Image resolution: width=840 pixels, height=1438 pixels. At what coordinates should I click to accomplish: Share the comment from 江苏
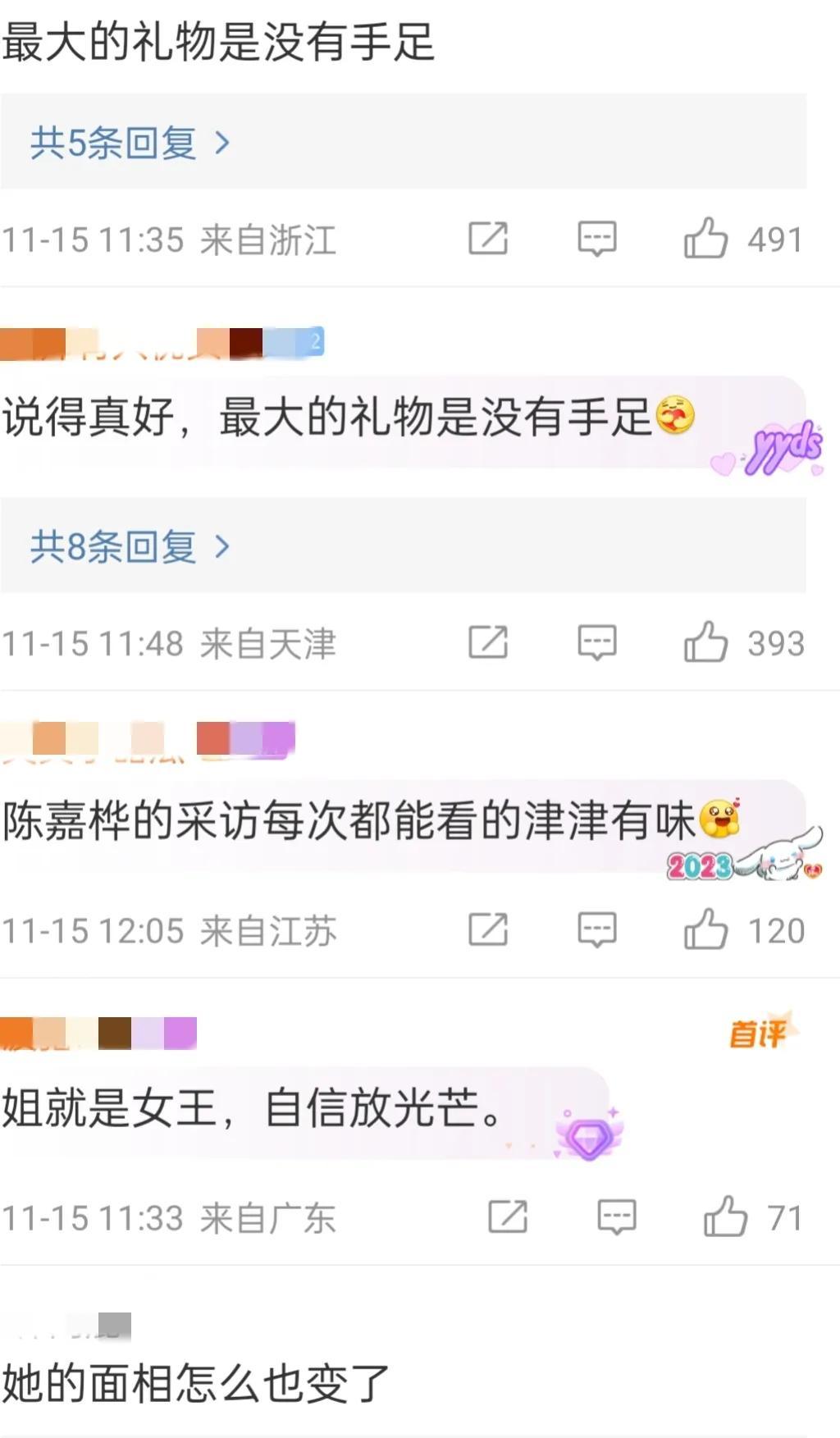pos(488,929)
